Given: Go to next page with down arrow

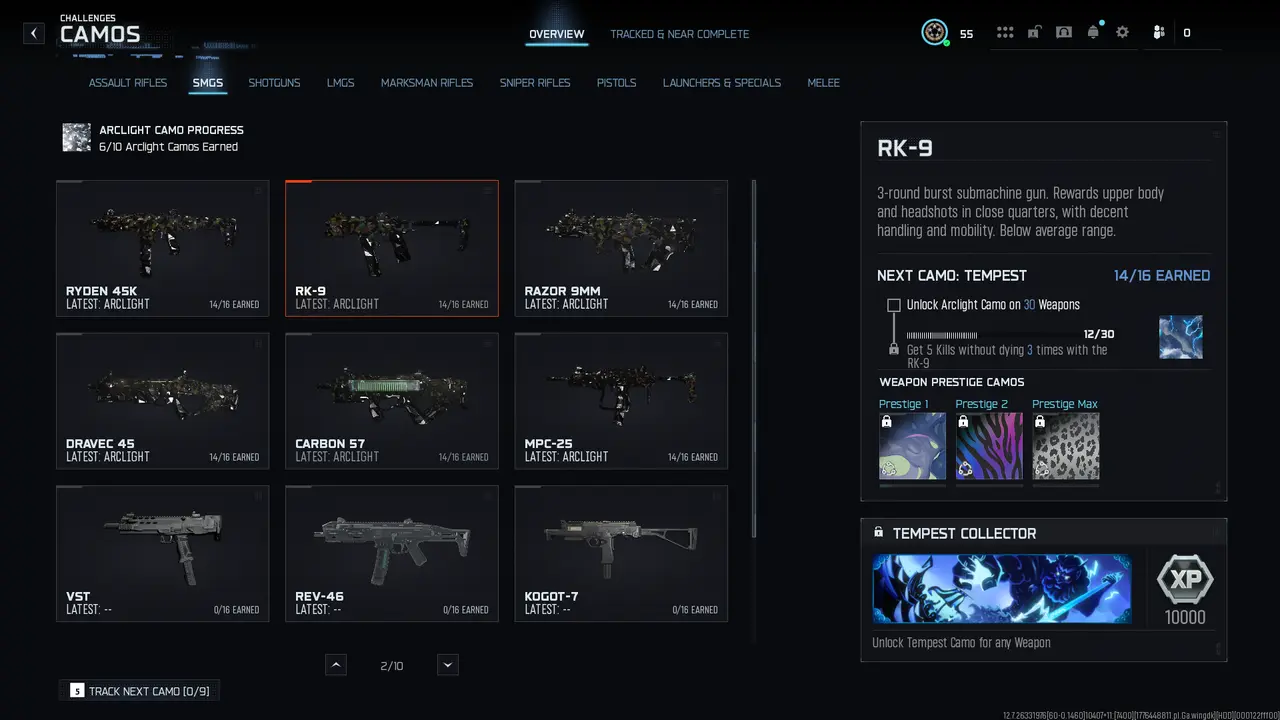Looking at the screenshot, I should pos(448,665).
